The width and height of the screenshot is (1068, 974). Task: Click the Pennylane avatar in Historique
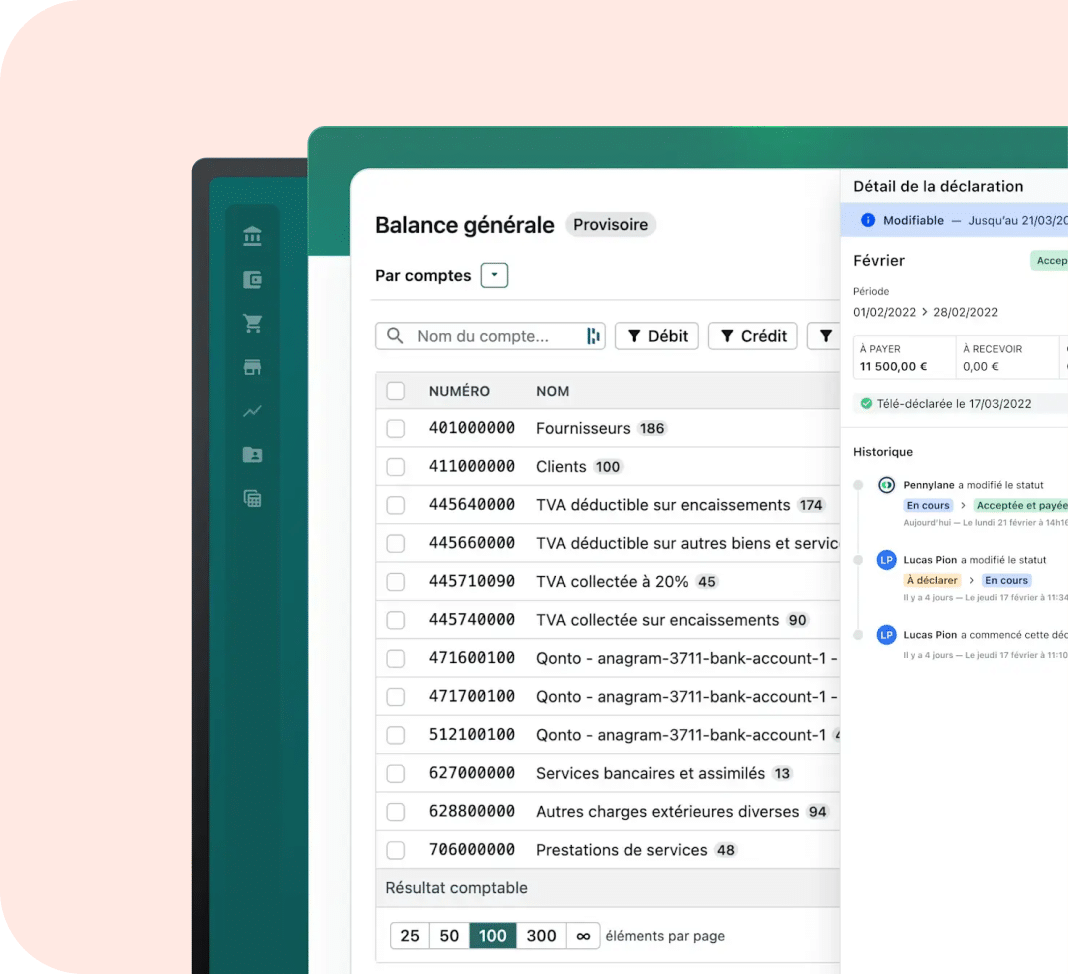coord(886,485)
